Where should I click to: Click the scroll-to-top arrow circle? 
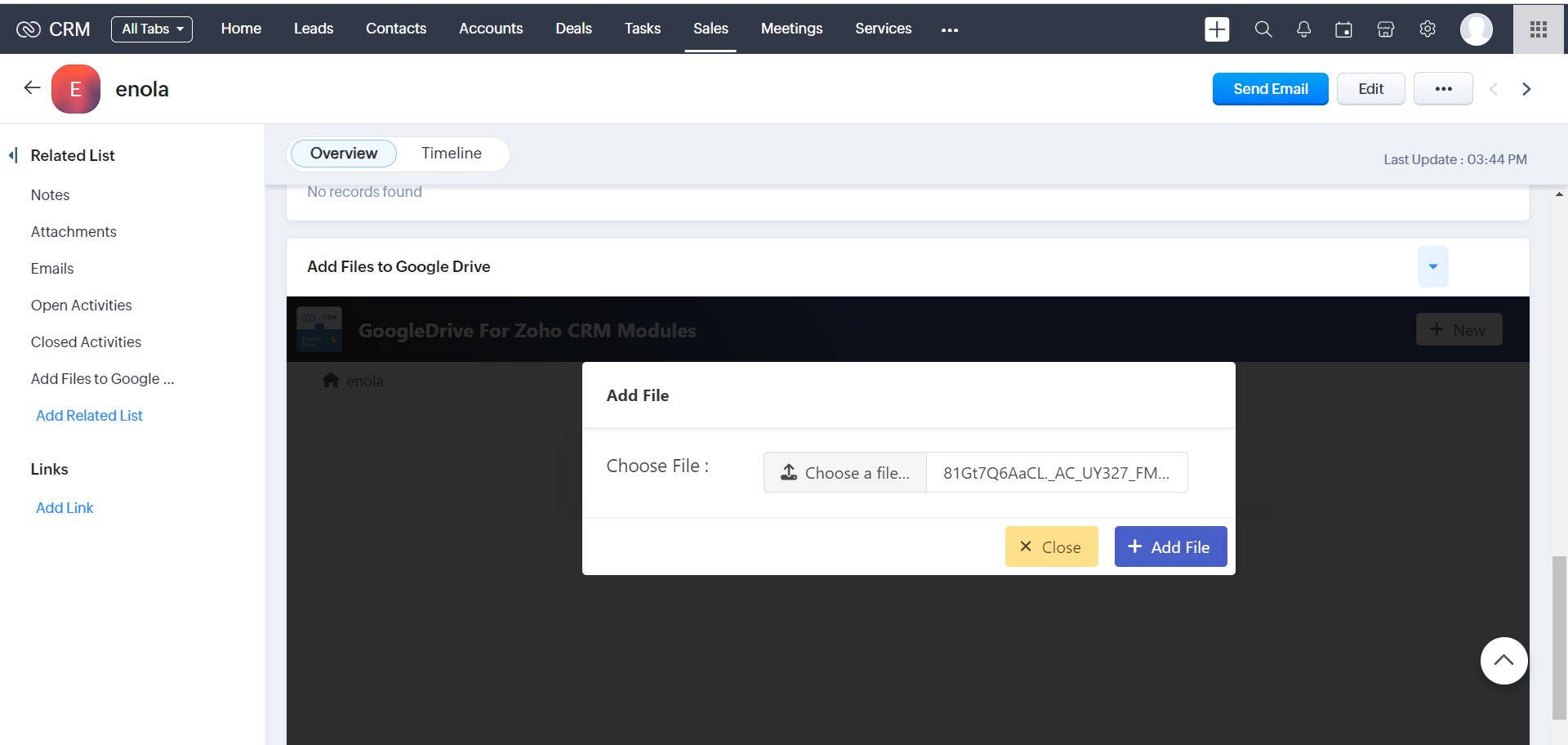coord(1503,661)
